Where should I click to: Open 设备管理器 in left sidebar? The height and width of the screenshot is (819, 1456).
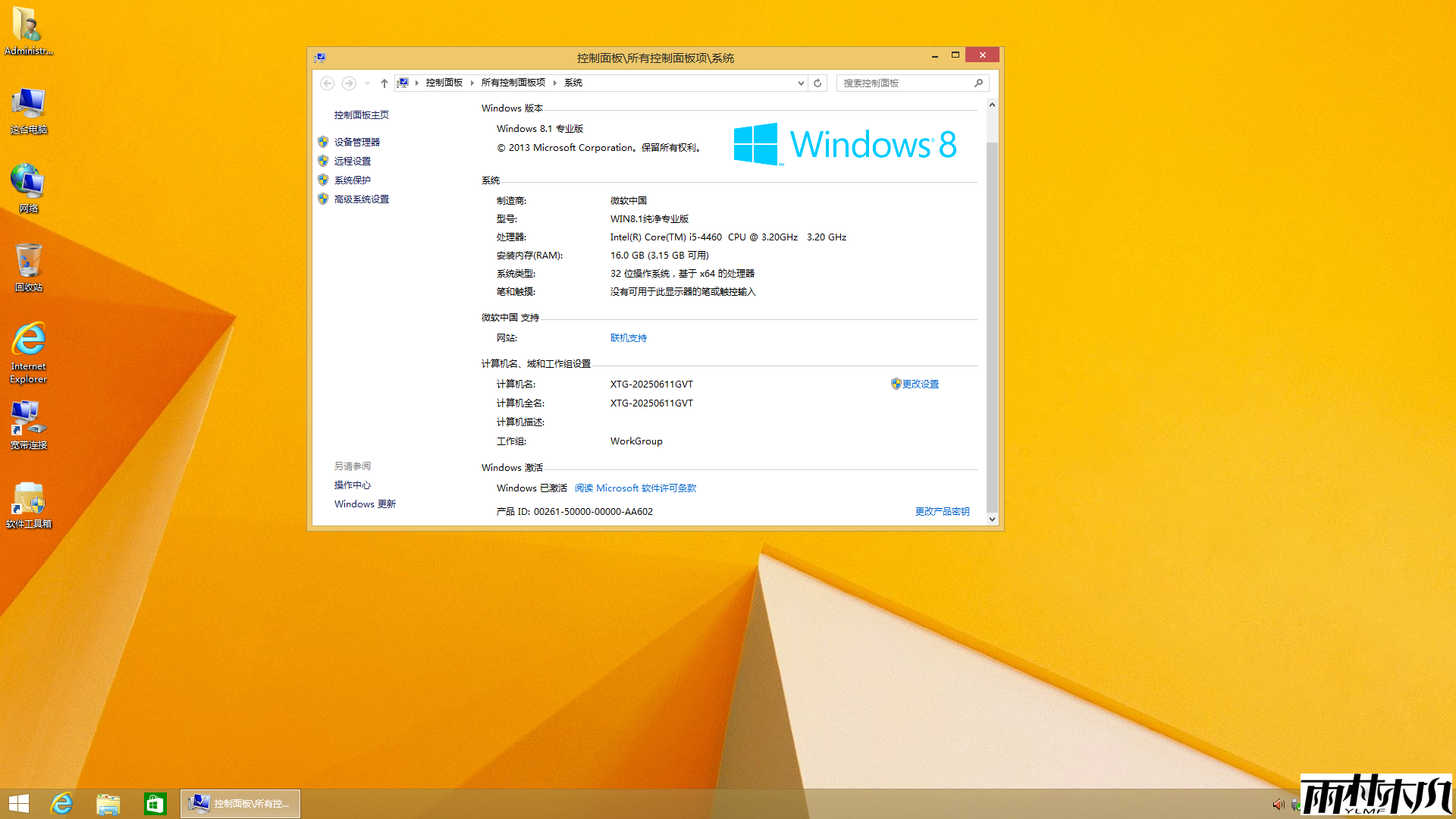[356, 142]
